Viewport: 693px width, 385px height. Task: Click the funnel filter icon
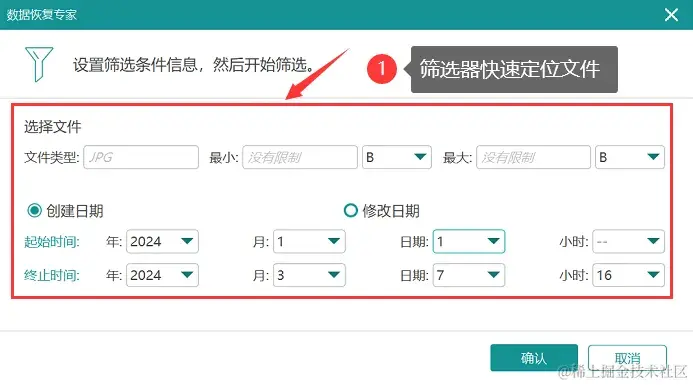click(x=39, y=65)
